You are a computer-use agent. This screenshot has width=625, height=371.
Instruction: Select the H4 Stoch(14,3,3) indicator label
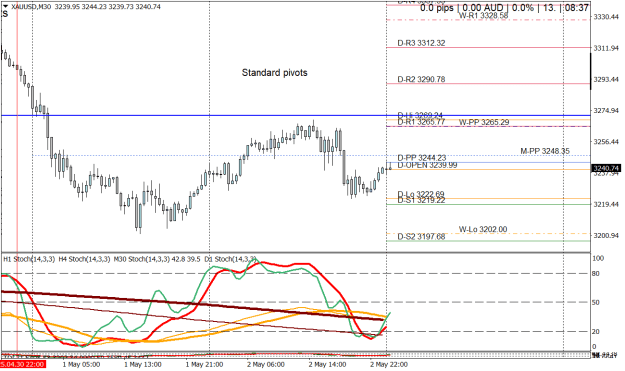pyautogui.click(x=84, y=259)
